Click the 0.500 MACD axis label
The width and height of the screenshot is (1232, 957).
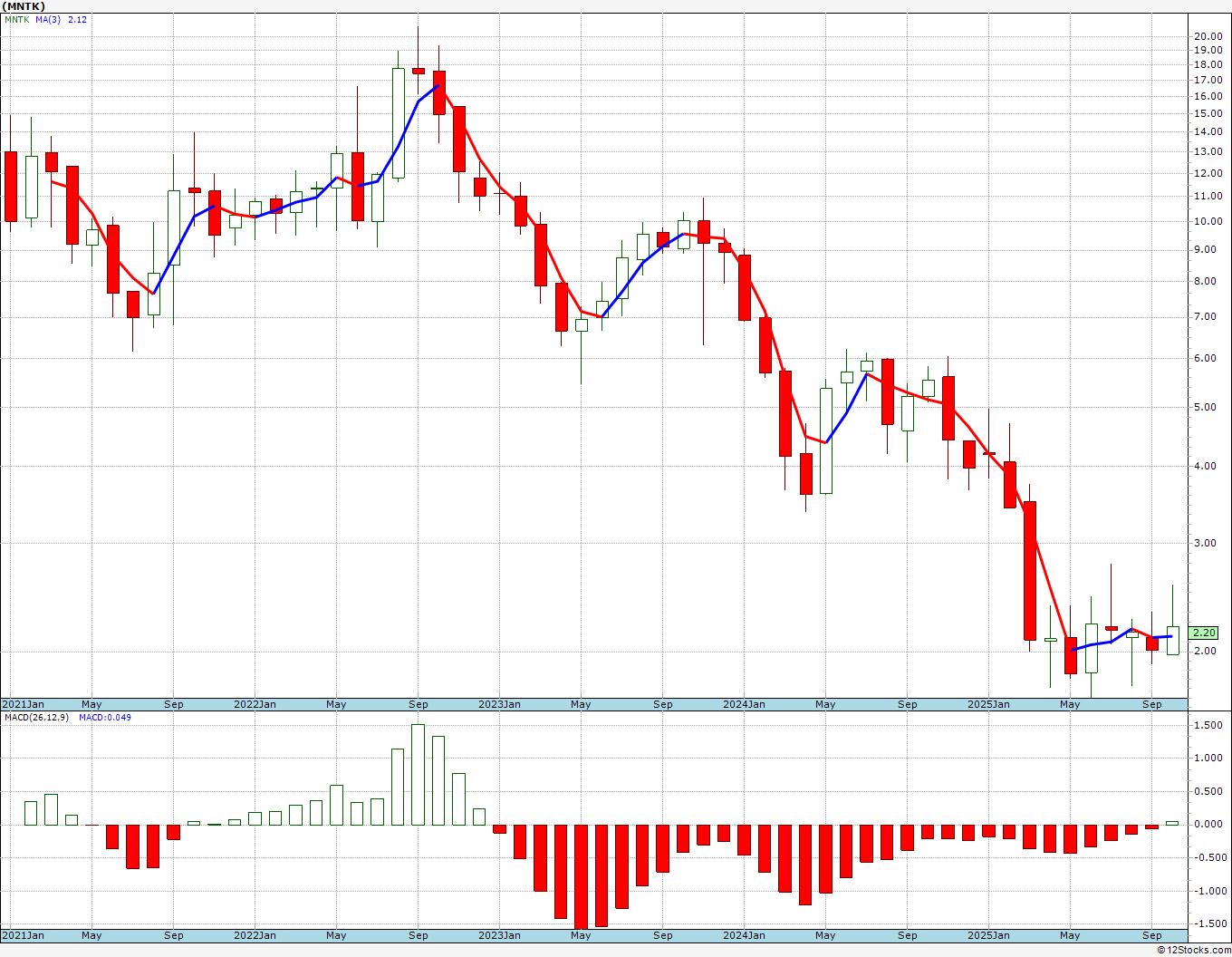[1209, 791]
